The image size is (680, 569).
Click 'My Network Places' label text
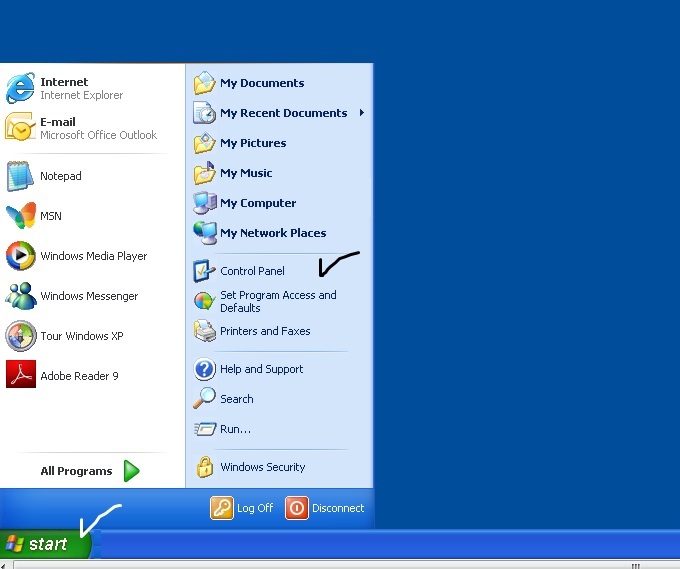pyautogui.click(x=273, y=233)
